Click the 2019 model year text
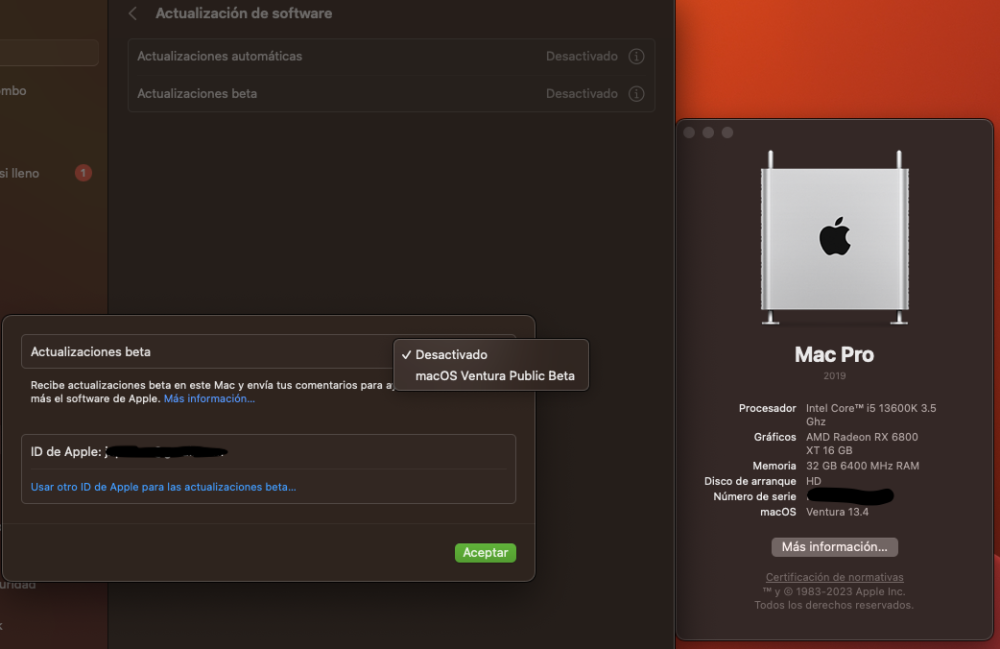This screenshot has width=1000, height=649. coord(834,376)
